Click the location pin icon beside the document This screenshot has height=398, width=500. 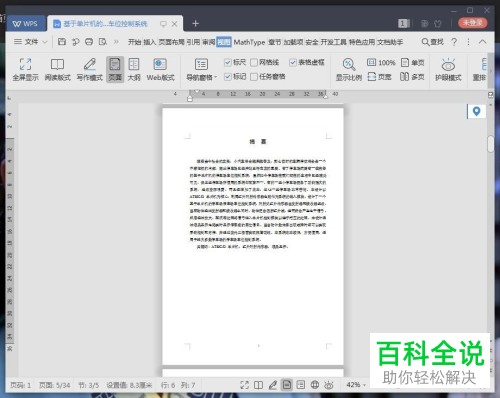point(476,111)
